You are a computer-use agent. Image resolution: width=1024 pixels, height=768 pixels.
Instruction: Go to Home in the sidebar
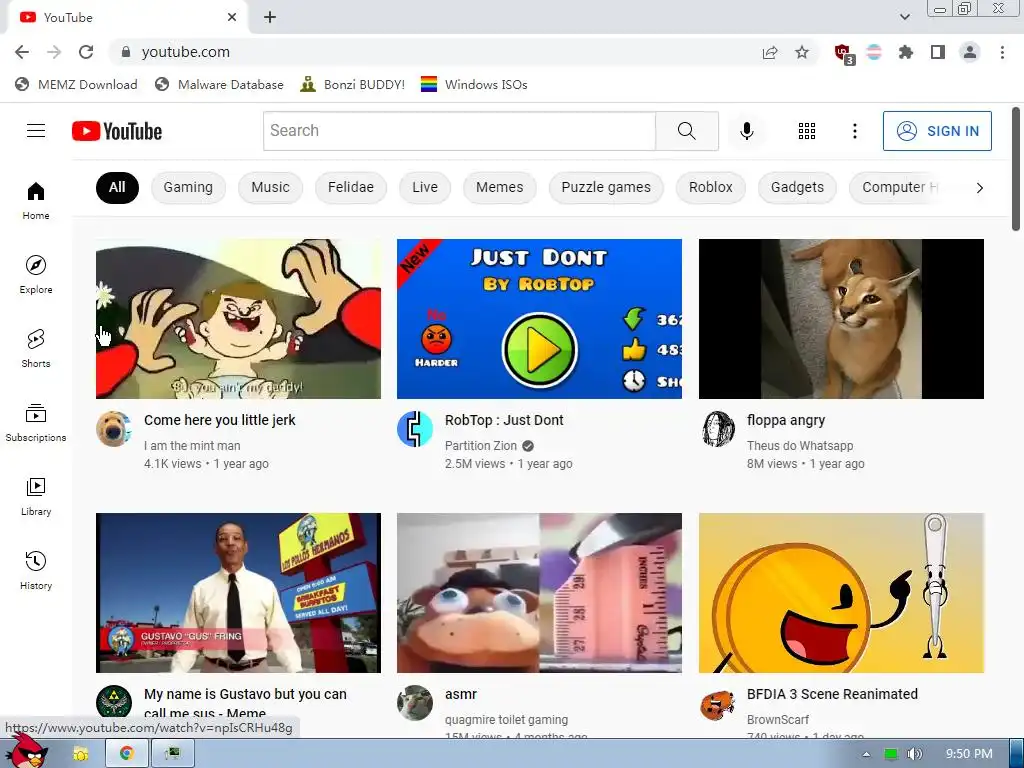click(36, 200)
